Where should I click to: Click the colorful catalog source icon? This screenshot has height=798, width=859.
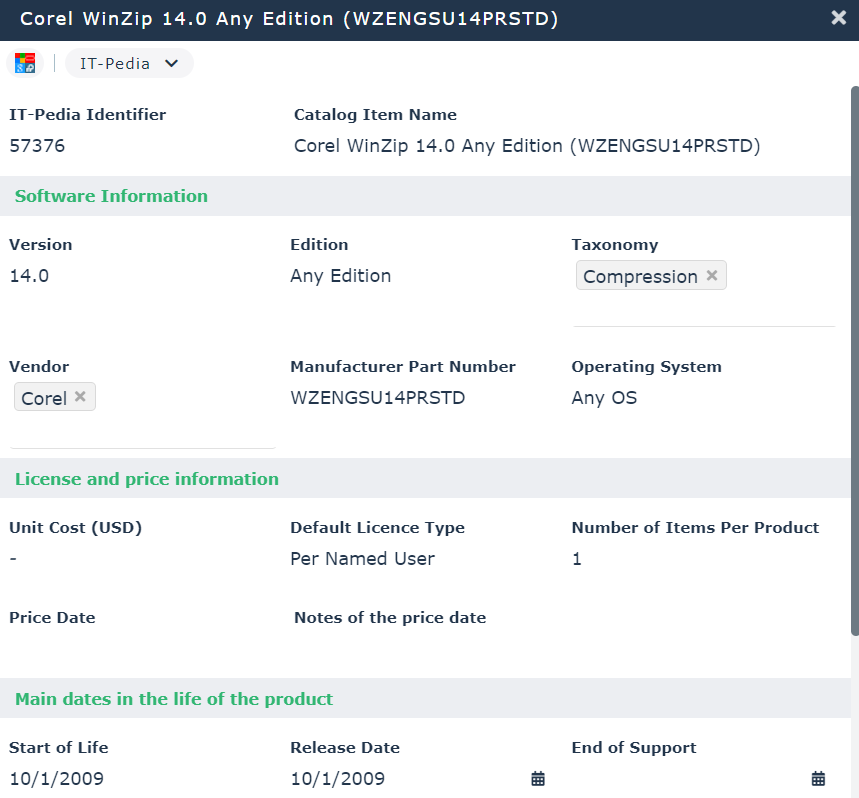[25, 64]
